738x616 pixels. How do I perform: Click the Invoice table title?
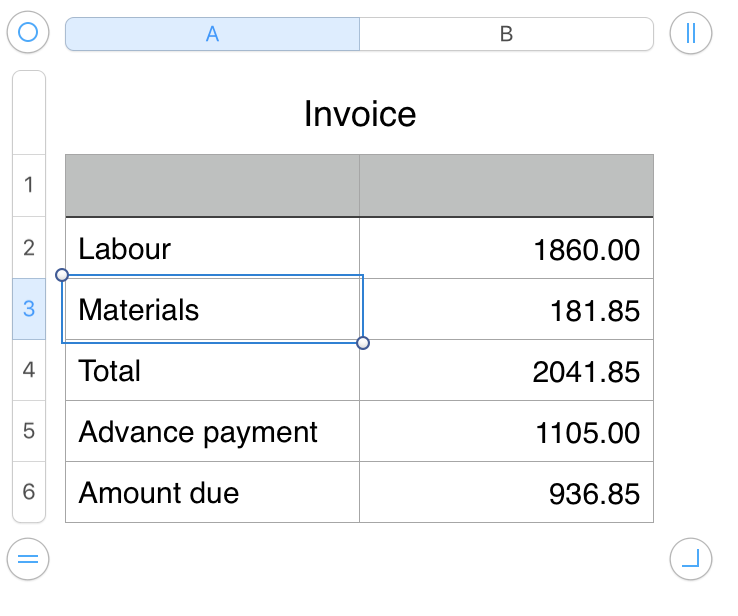(360, 114)
